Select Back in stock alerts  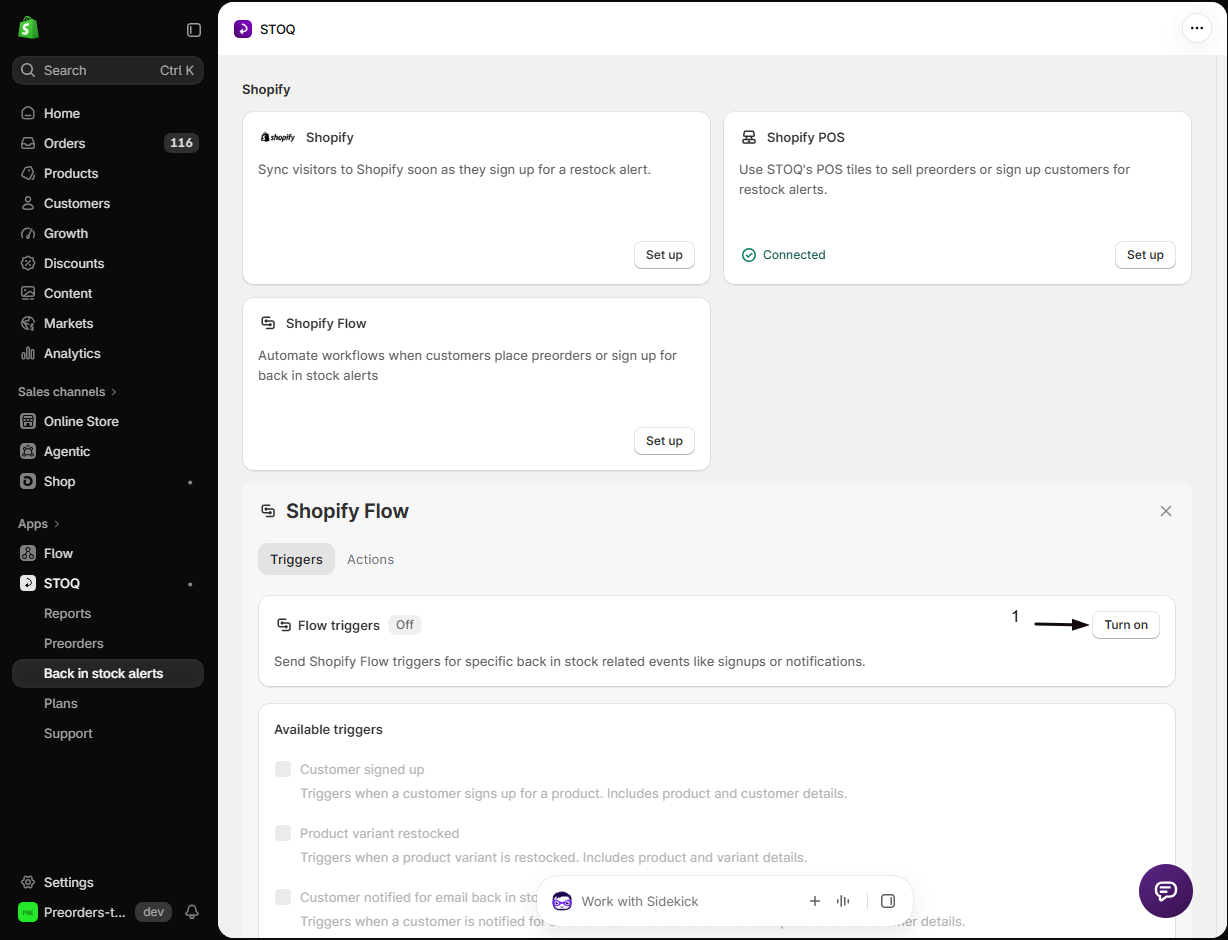[x=108, y=673]
